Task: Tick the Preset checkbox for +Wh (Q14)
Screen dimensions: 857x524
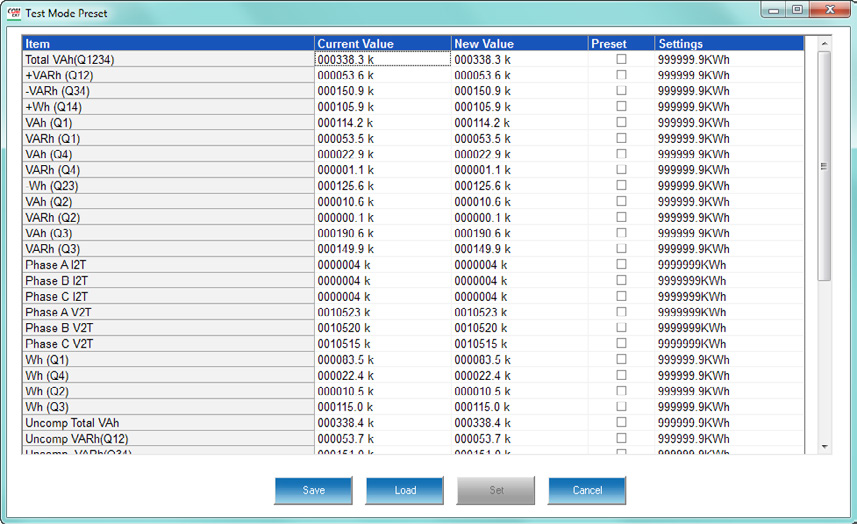Action: [621, 107]
